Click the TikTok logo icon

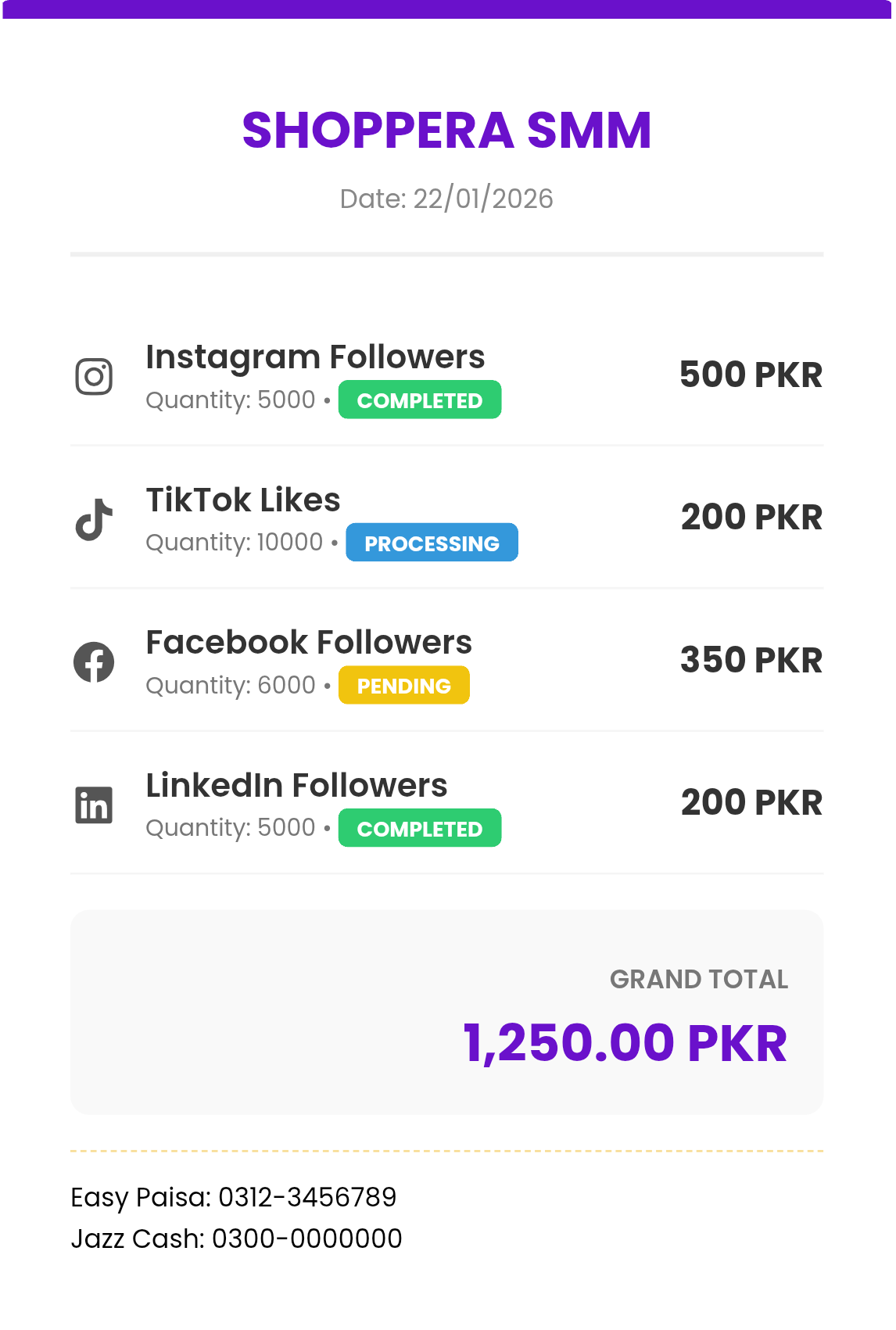94,520
